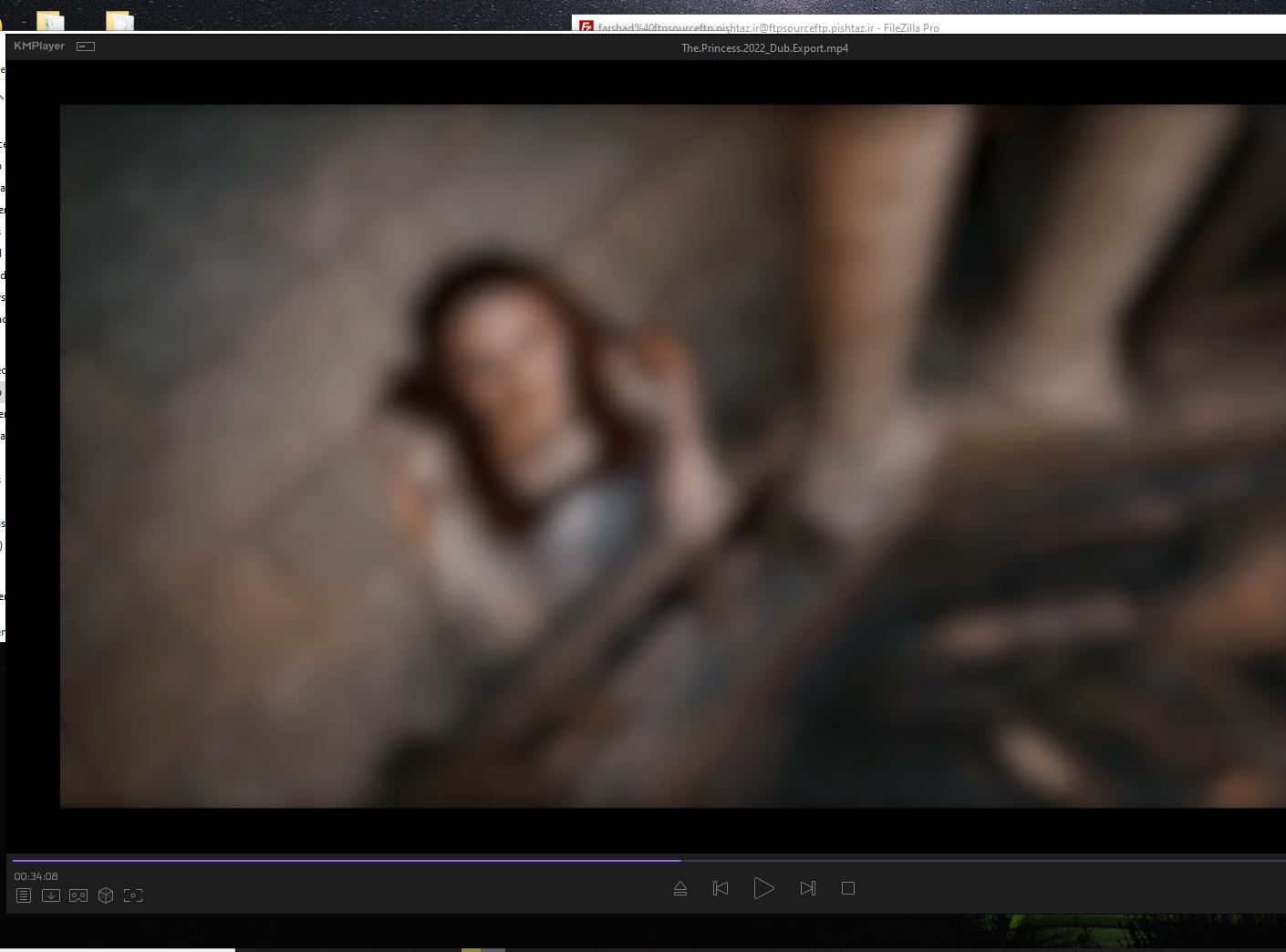
Task: Click the download URL icon
Action: [x=51, y=895]
